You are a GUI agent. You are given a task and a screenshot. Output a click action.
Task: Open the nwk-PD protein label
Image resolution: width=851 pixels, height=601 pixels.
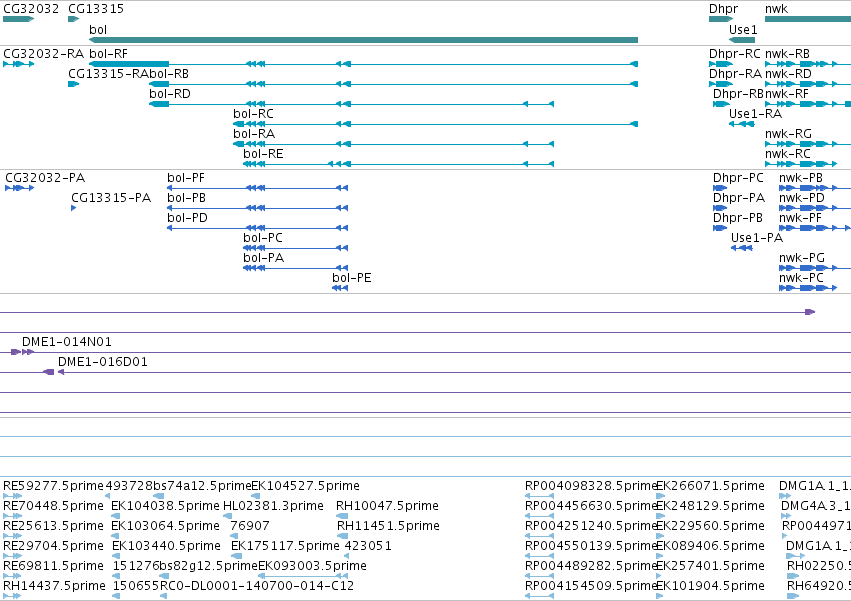(x=802, y=198)
